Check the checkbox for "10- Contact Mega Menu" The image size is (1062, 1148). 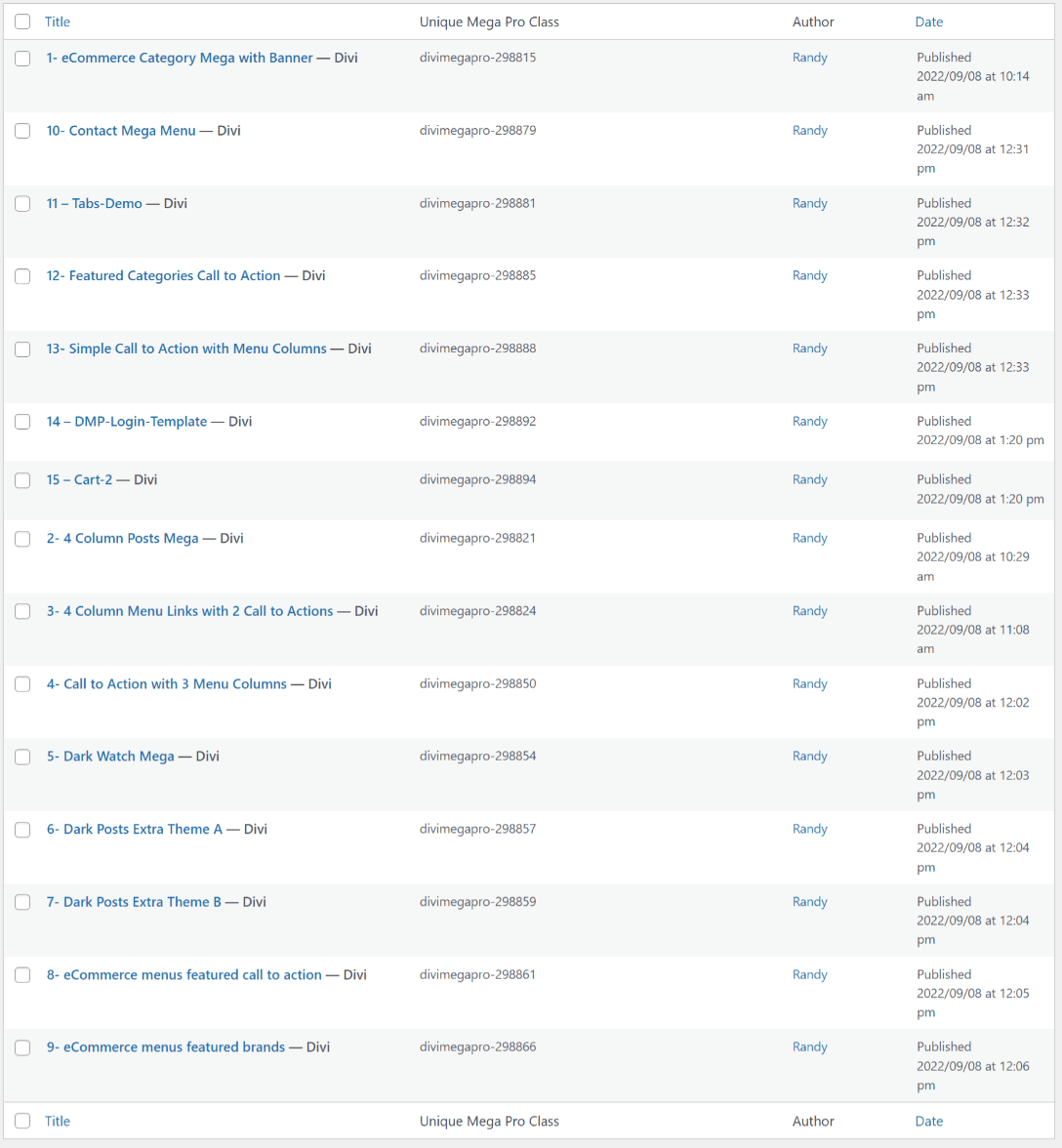click(x=22, y=130)
